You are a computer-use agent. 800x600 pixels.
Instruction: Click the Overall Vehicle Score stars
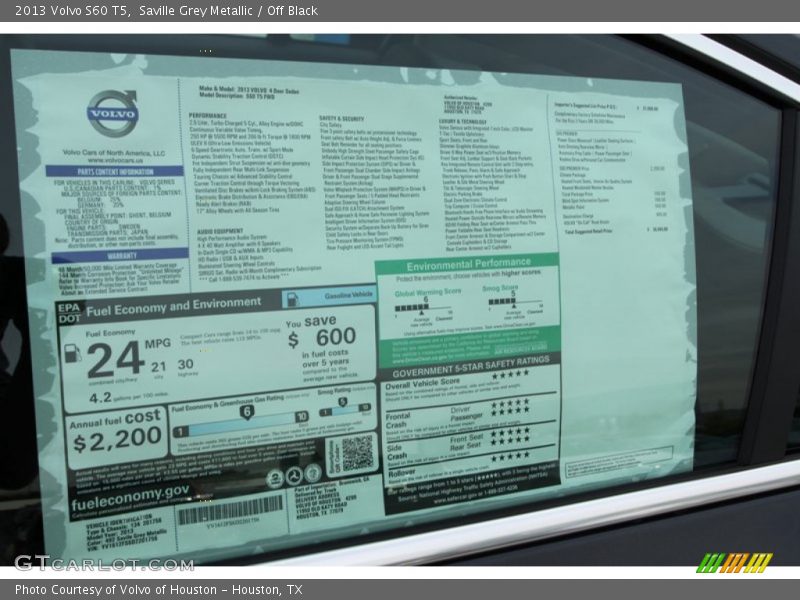[510, 376]
